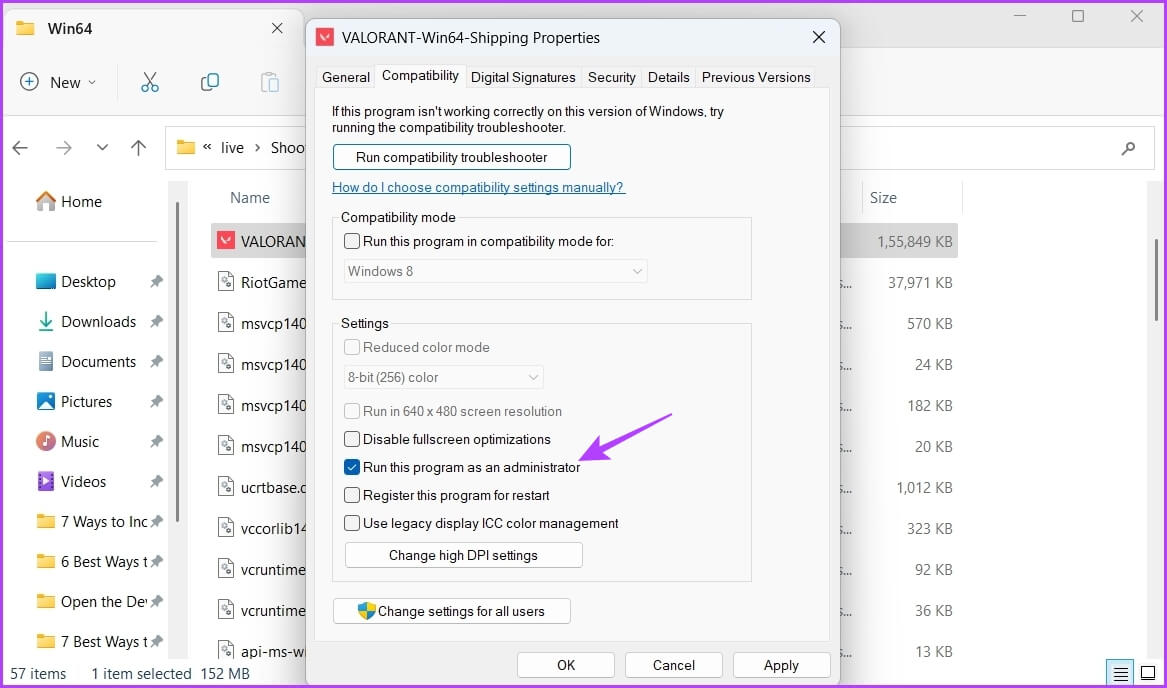The image size is (1167, 688).
Task: Switch to the Digital Signatures tab
Action: point(523,77)
